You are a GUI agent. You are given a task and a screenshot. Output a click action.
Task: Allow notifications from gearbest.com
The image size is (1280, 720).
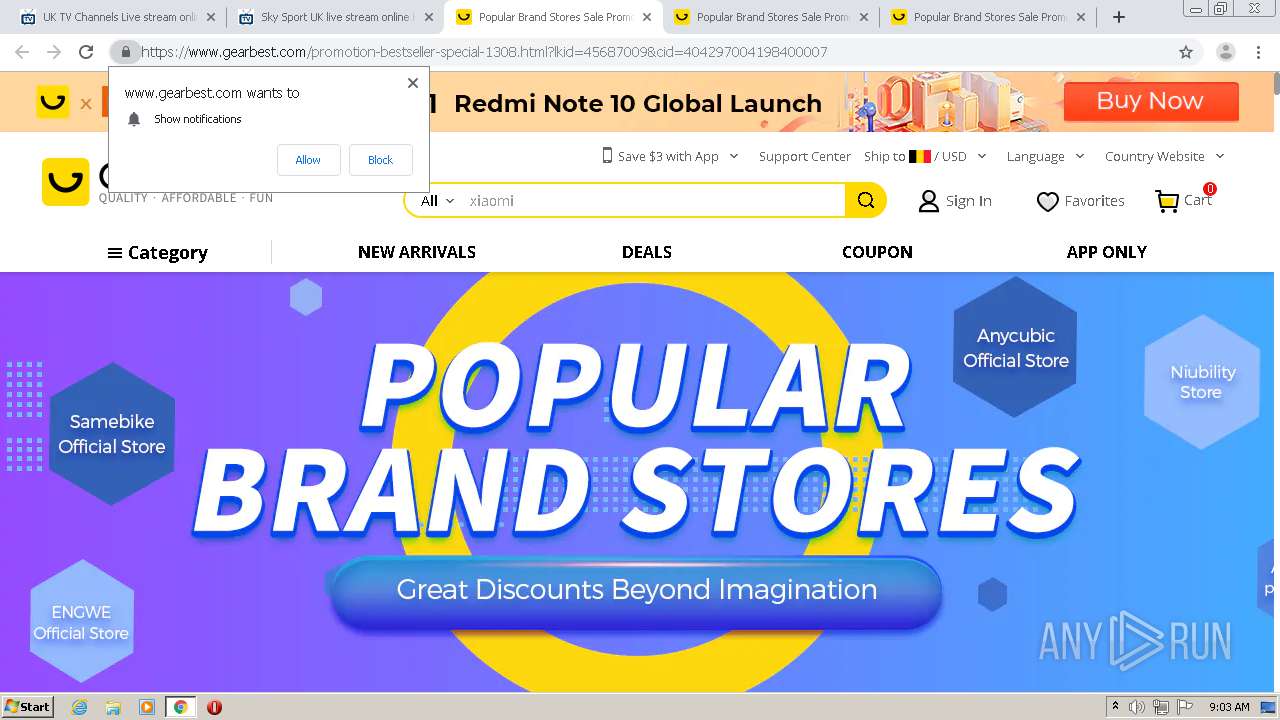pyautogui.click(x=308, y=160)
